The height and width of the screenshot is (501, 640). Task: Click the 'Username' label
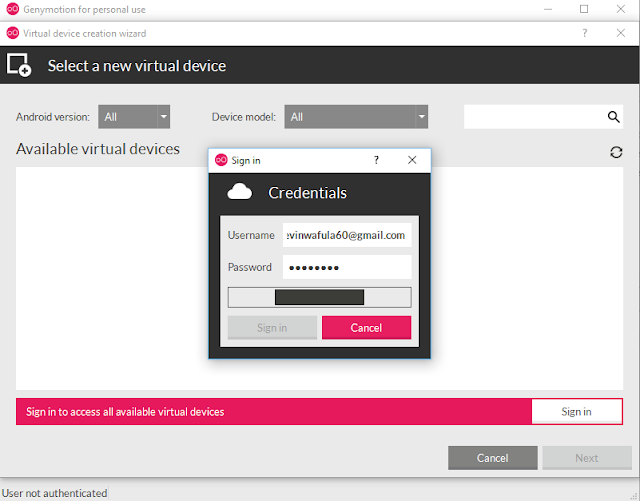(251, 235)
